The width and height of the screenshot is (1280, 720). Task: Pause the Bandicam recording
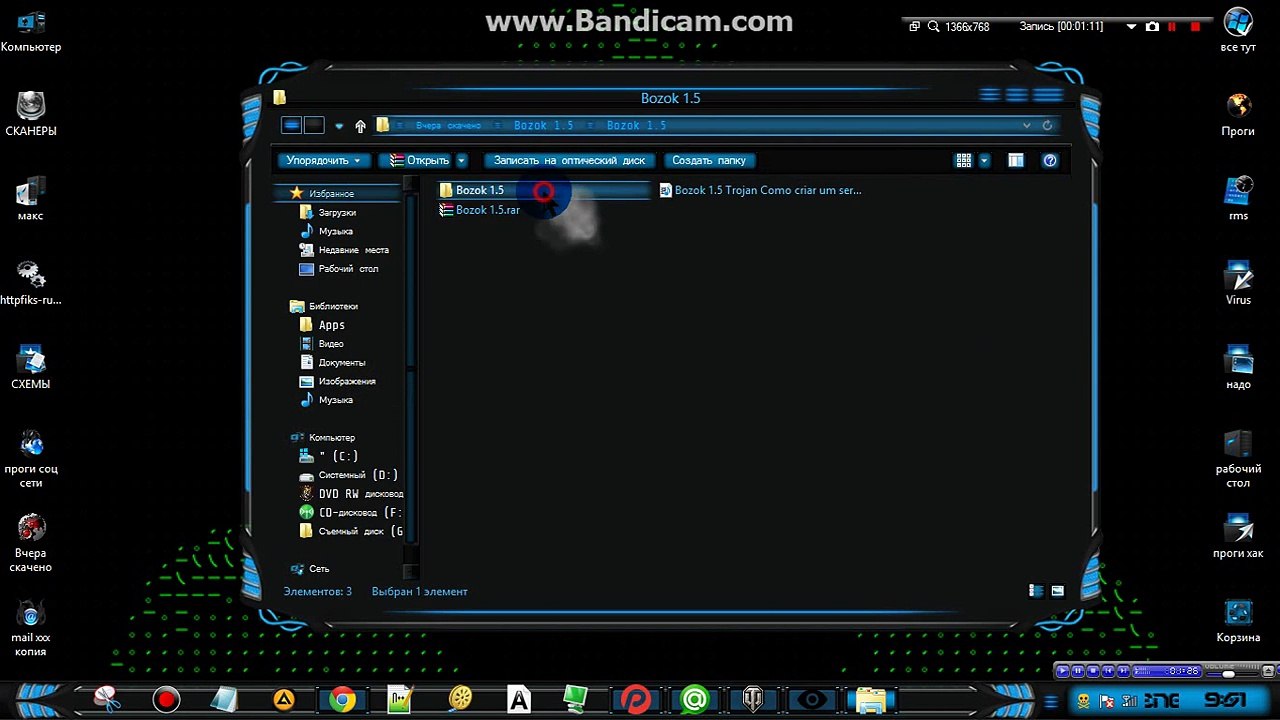(x=1170, y=27)
